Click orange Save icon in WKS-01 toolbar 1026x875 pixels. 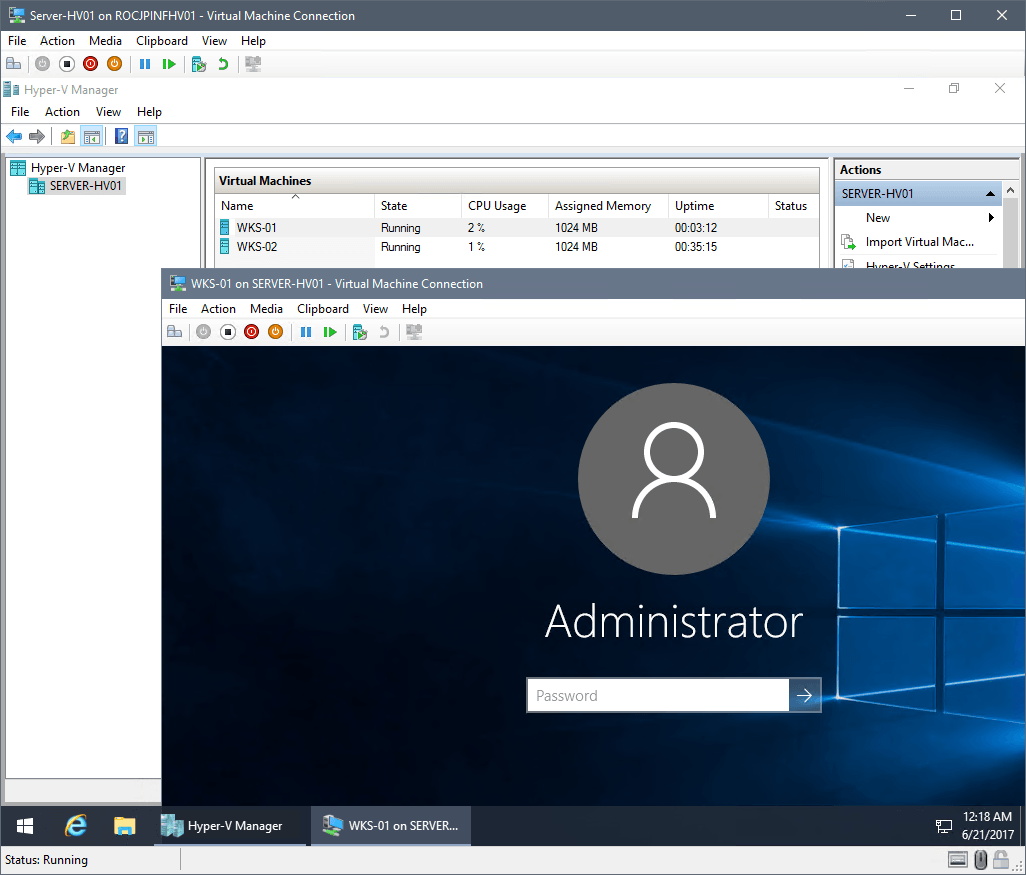coord(275,332)
